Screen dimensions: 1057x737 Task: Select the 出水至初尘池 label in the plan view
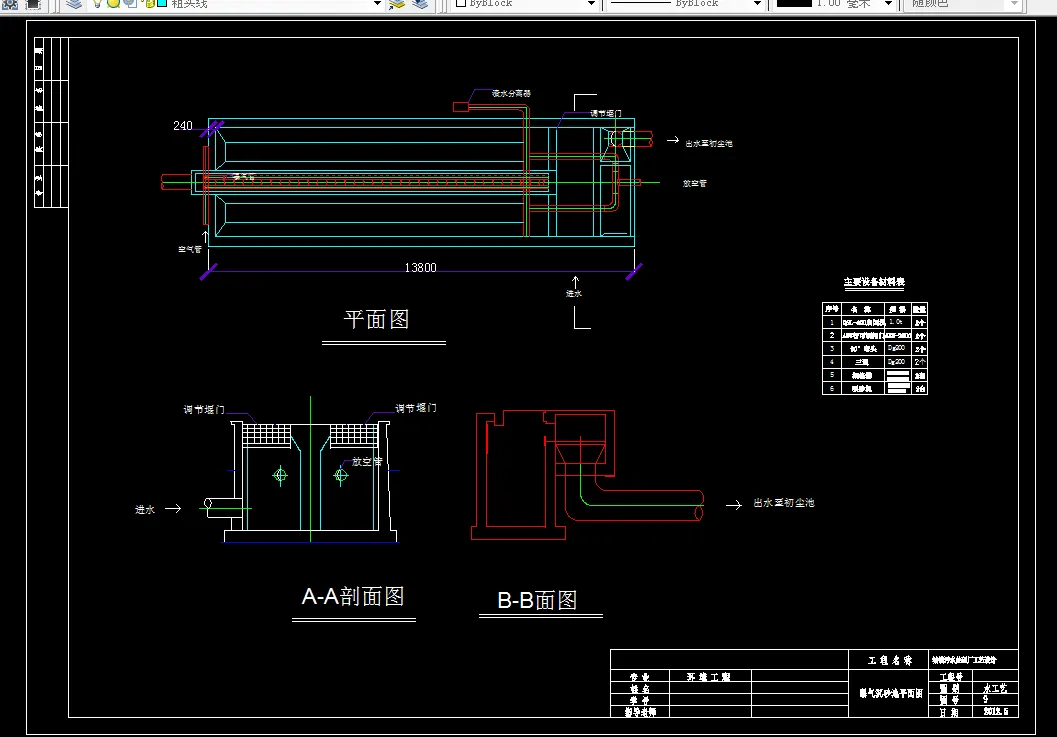tap(708, 143)
